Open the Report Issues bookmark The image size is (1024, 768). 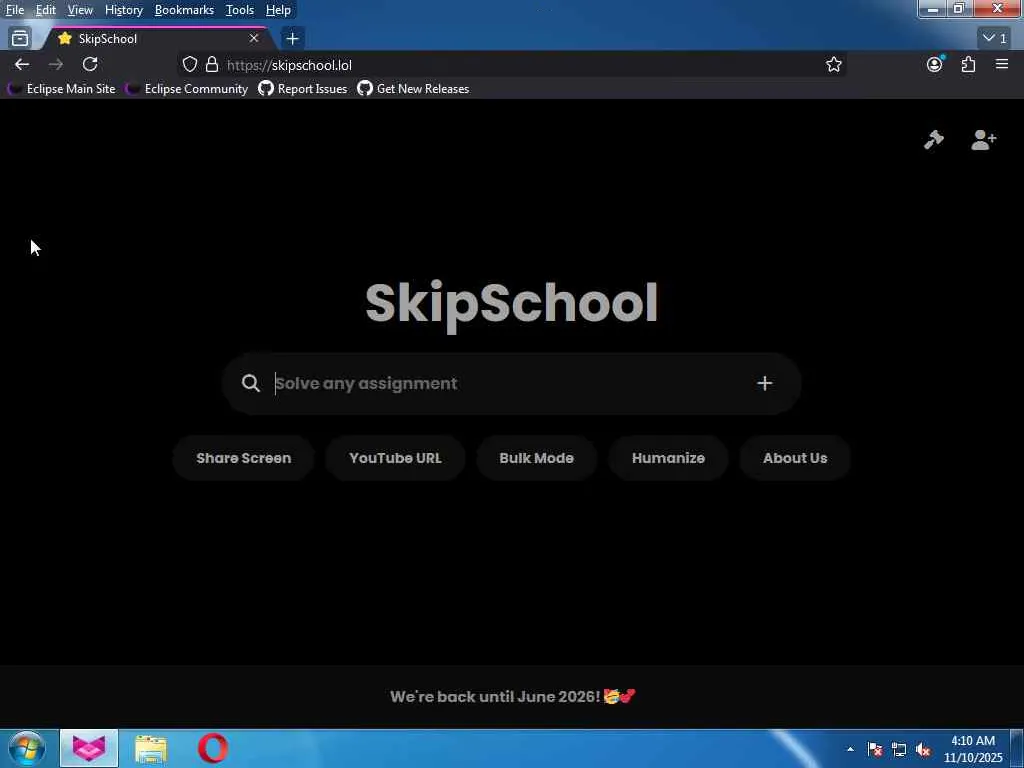point(303,89)
